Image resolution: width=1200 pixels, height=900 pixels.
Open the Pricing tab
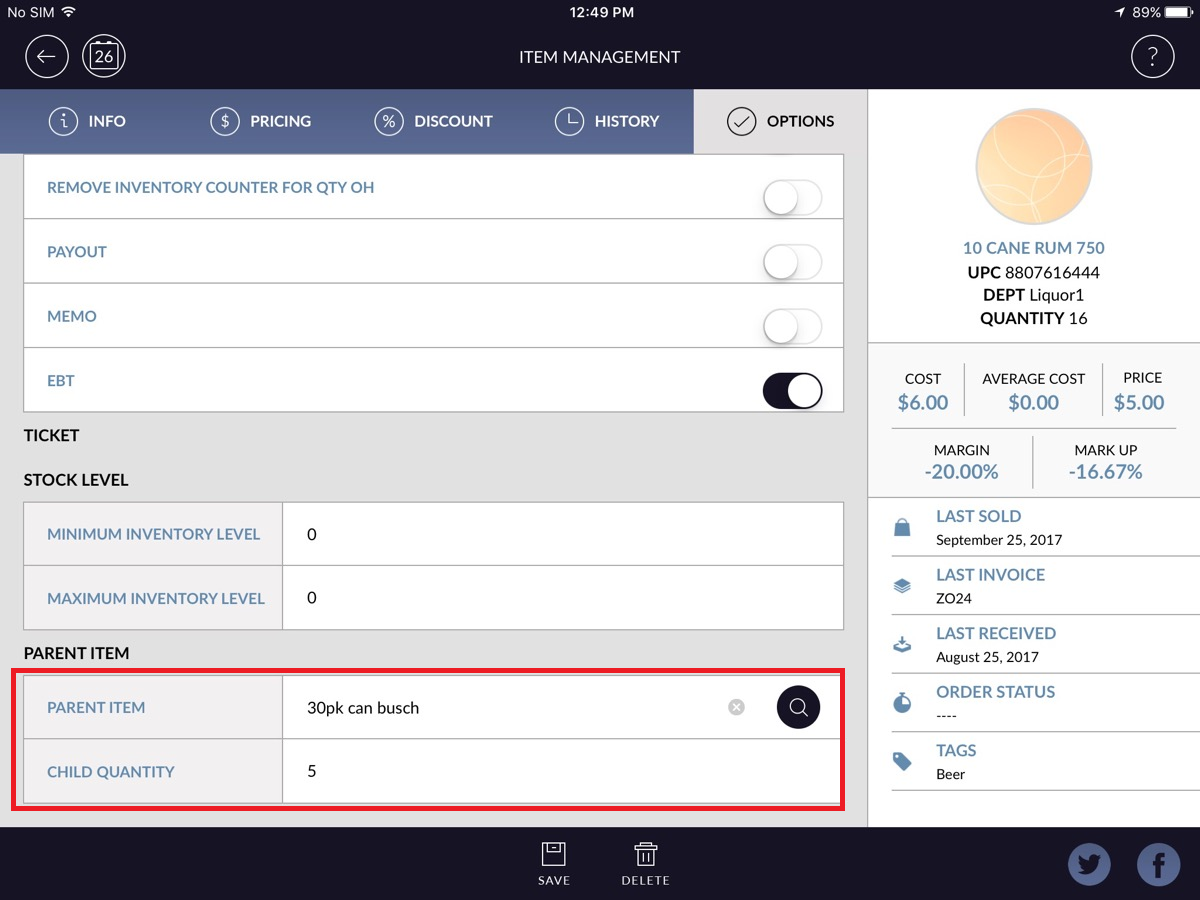[x=261, y=121]
